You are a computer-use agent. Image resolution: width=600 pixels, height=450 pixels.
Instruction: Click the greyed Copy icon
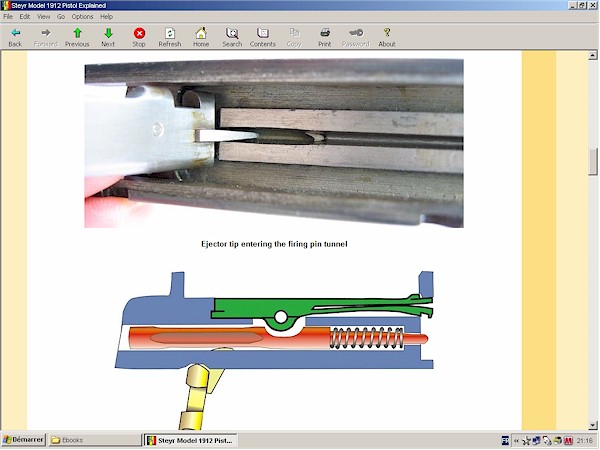point(294,38)
